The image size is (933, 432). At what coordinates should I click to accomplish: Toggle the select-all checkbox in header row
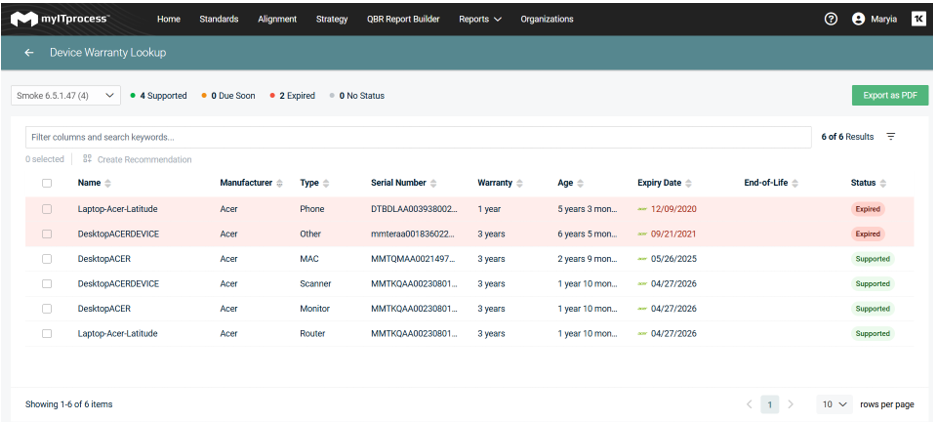click(47, 183)
